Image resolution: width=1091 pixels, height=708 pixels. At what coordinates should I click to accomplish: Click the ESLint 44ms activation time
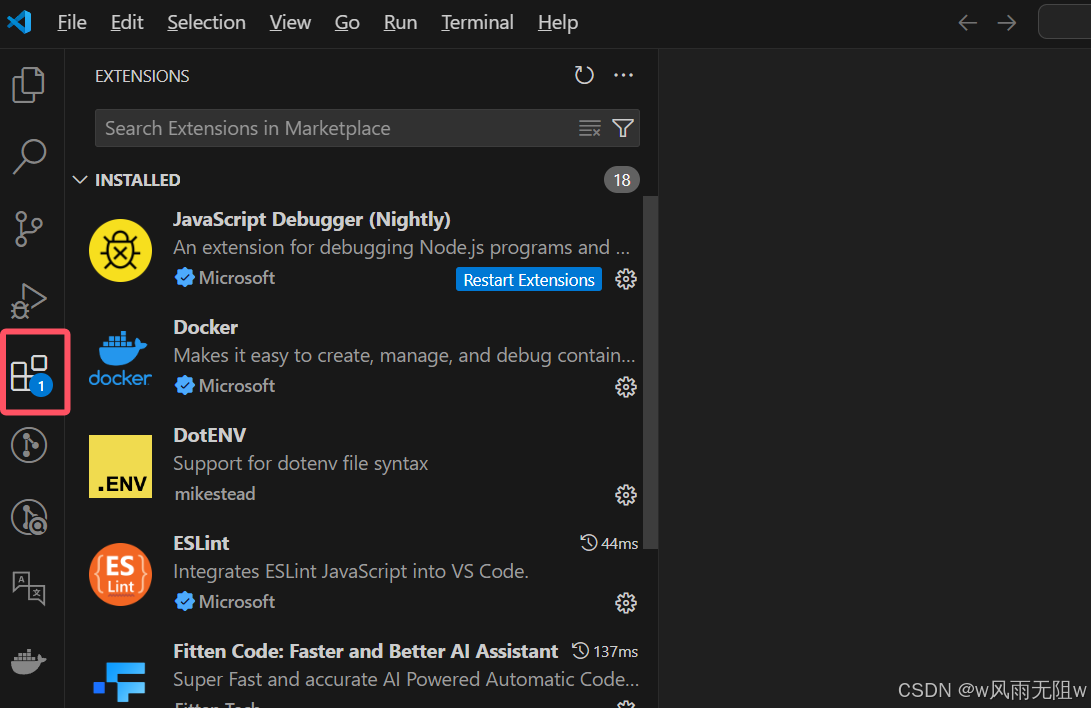coord(609,543)
